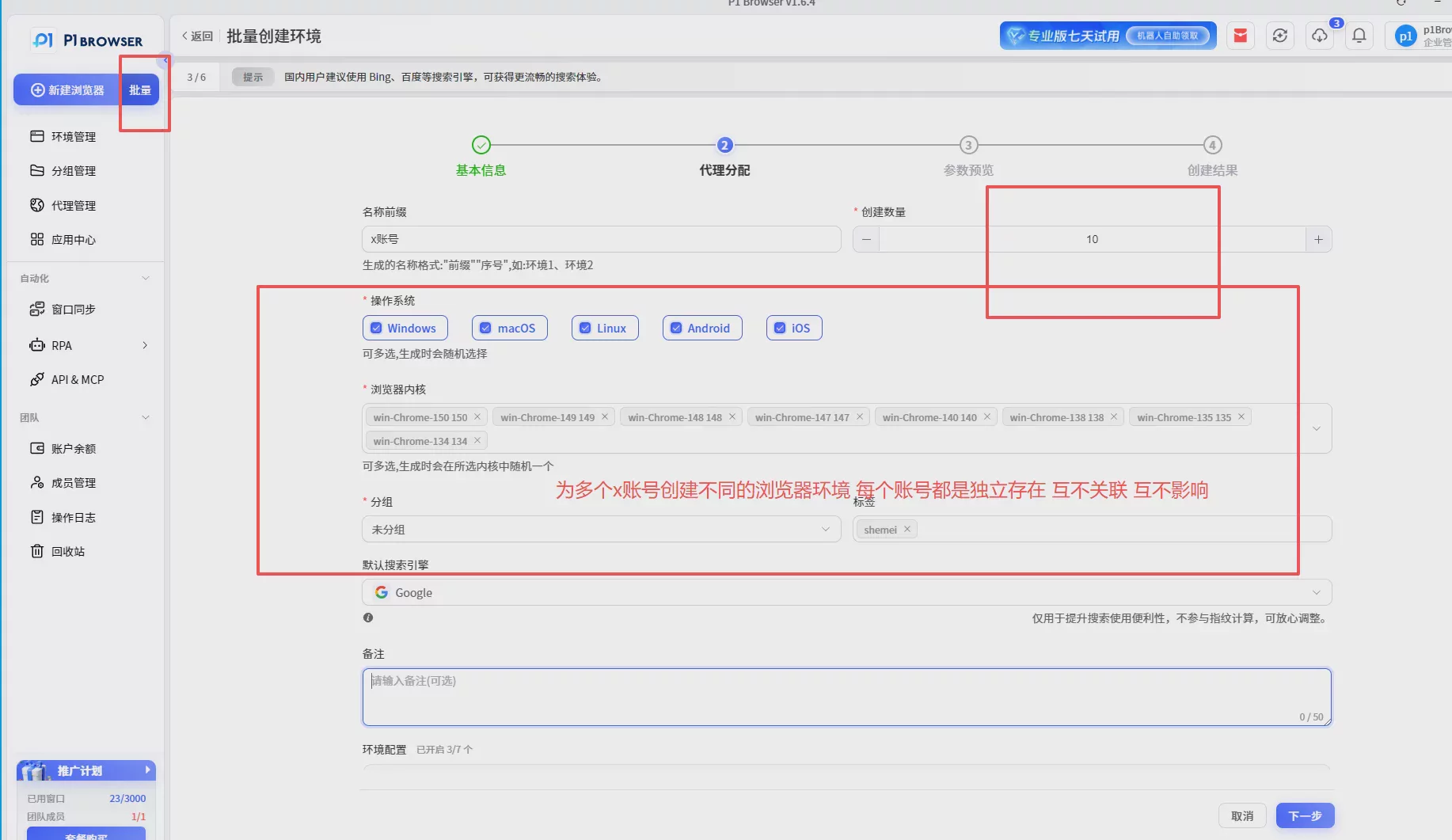This screenshot has height=840, width=1452.
Task: Remove the win-Chrome-140 kernel tag
Action: point(987,416)
